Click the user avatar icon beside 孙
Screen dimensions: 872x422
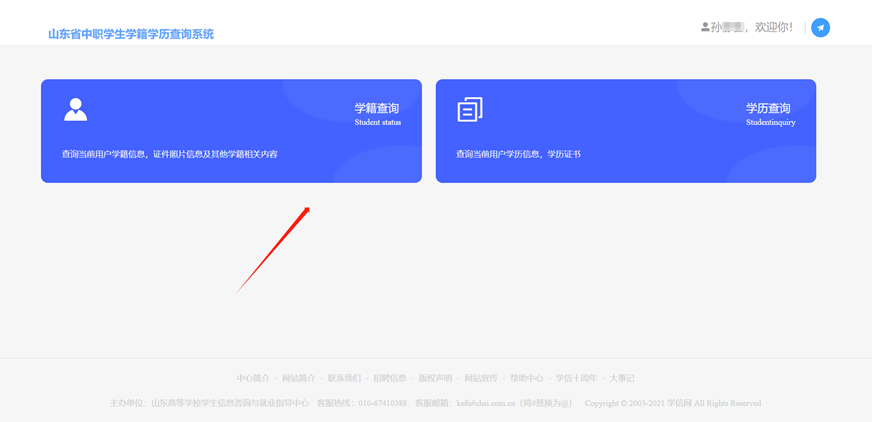pyautogui.click(x=705, y=27)
